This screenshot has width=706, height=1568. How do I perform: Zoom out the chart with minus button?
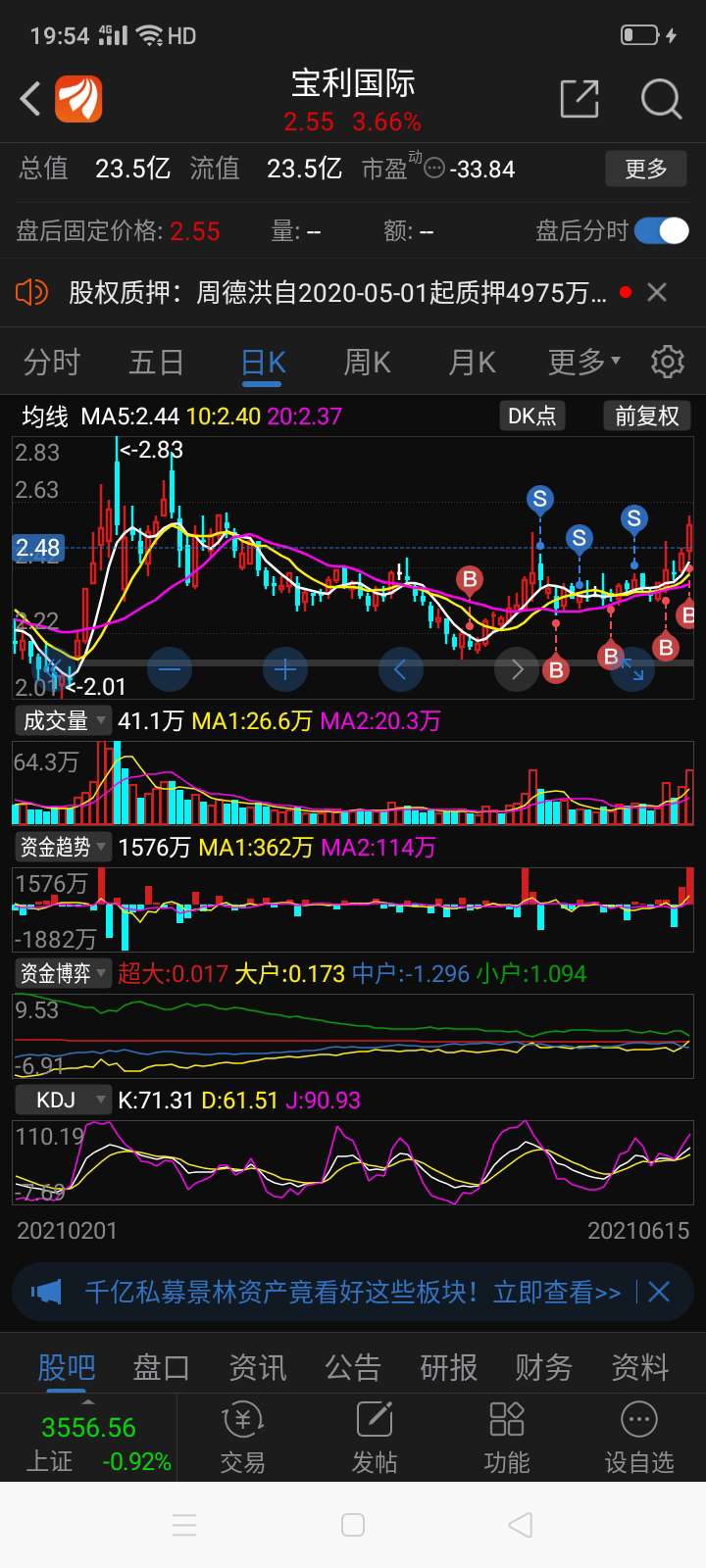[x=170, y=670]
